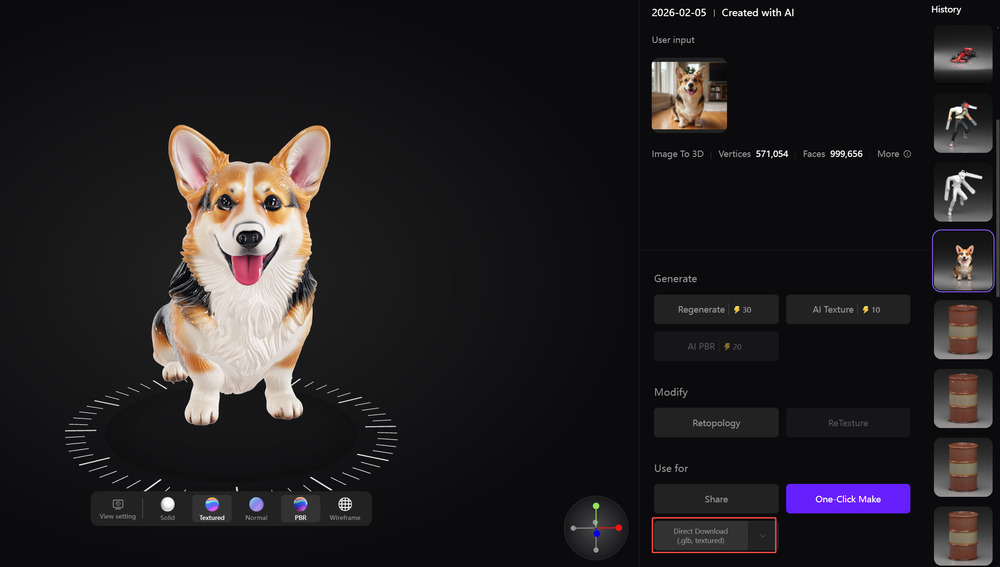Image resolution: width=1000 pixels, height=567 pixels.
Task: Select the corgi model in History
Action: [x=963, y=261]
